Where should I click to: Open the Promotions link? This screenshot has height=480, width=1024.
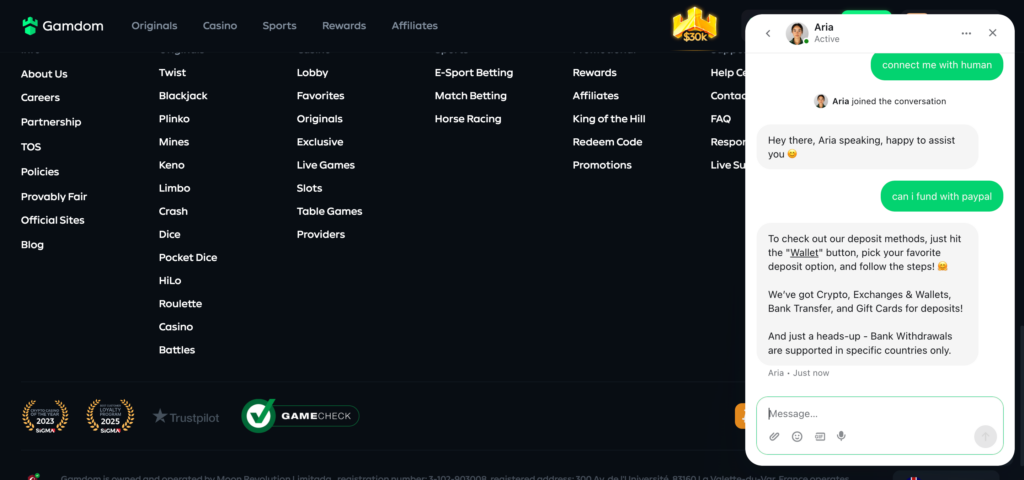point(602,165)
